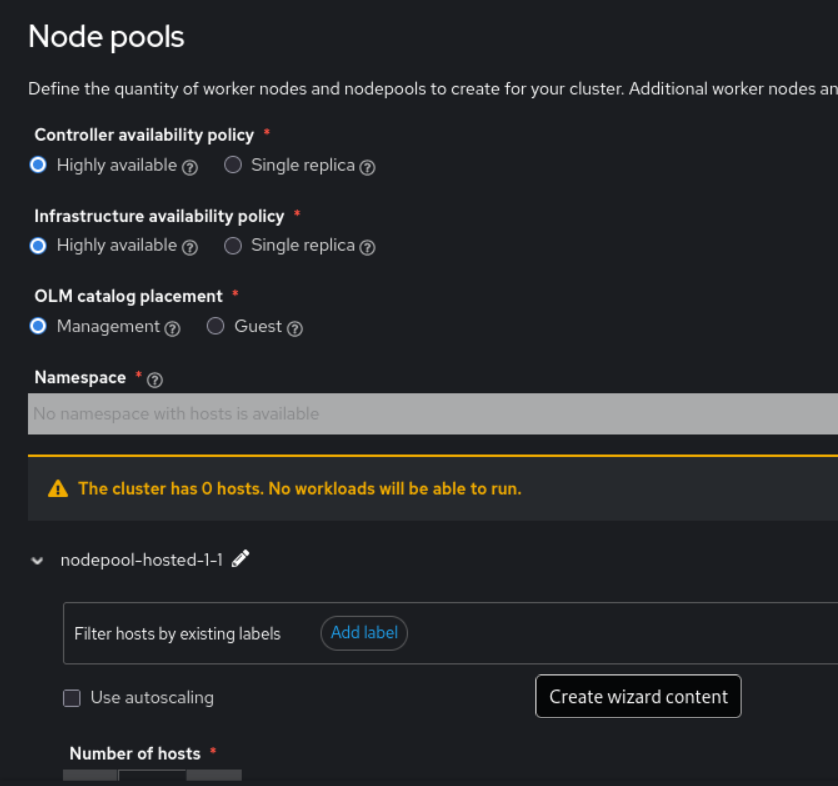Image resolution: width=838 pixels, height=786 pixels.
Task: Select Single replica for Infrastructure availability policy
Action: click(233, 245)
